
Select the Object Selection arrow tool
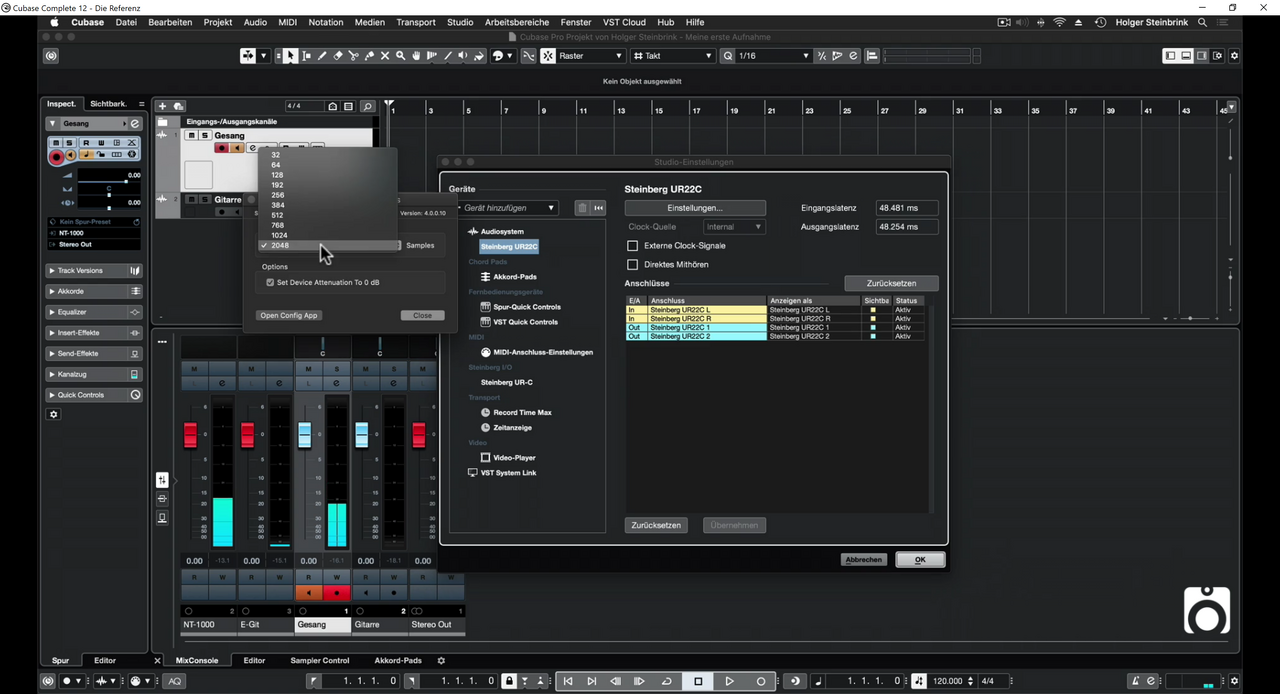(290, 56)
